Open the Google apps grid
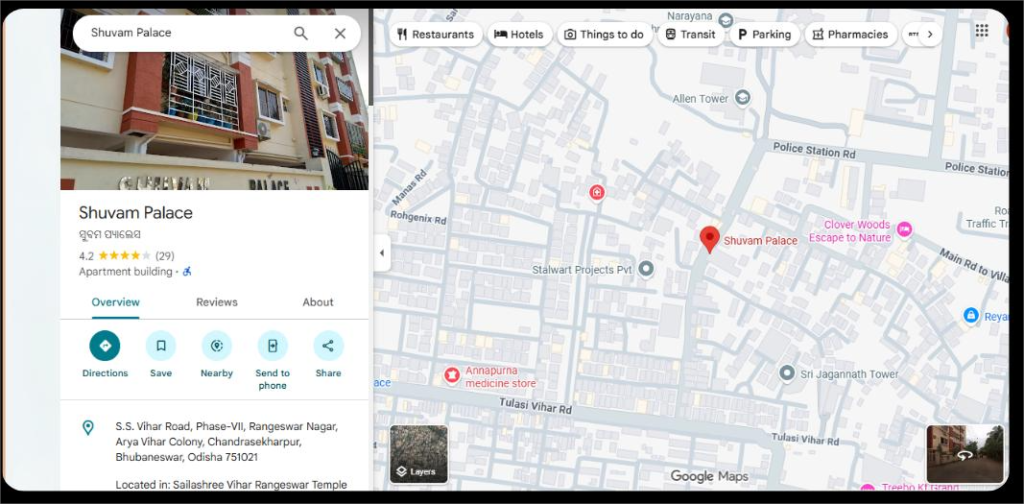The width and height of the screenshot is (1024, 504). (x=981, y=31)
